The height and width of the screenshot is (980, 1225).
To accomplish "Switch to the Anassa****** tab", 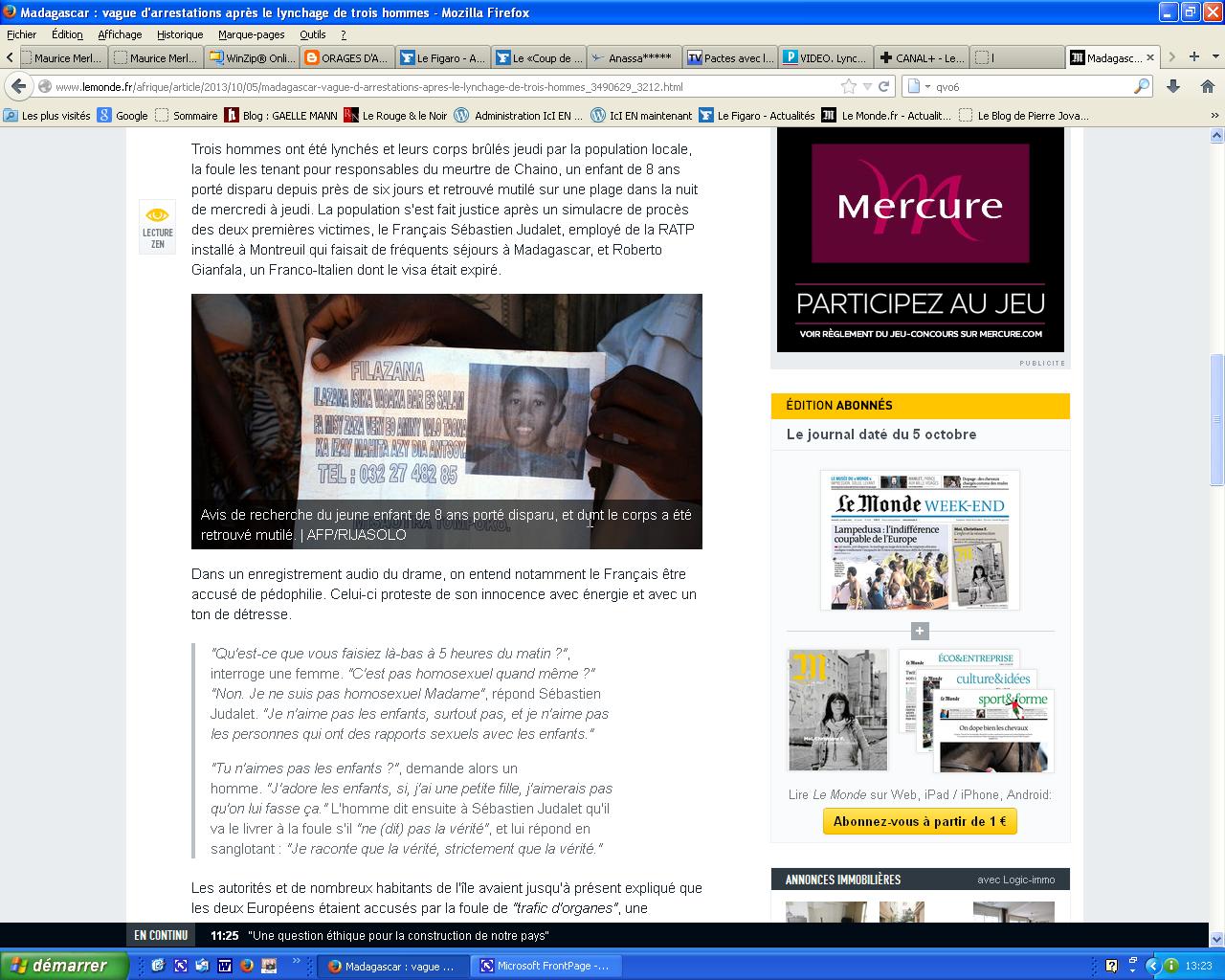I will (x=635, y=57).
